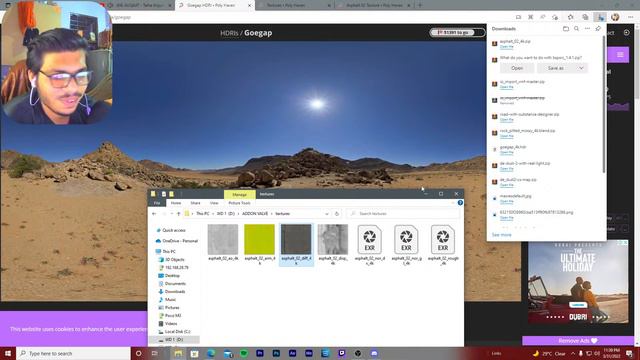Screen dimensions: 640x360
Task: Select Downloads in navigation pane
Action: coord(175,292)
